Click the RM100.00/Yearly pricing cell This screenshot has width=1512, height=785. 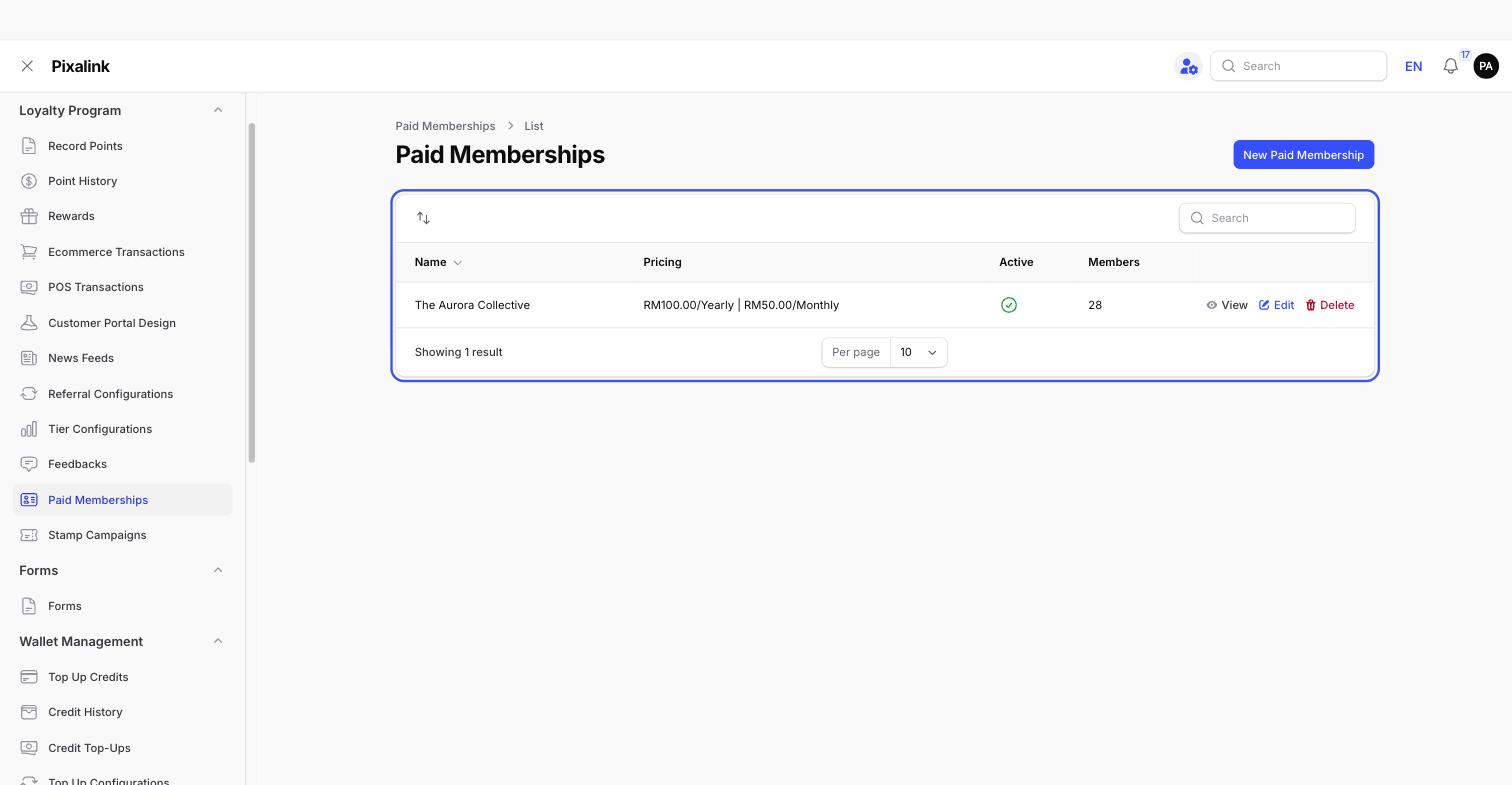click(741, 305)
